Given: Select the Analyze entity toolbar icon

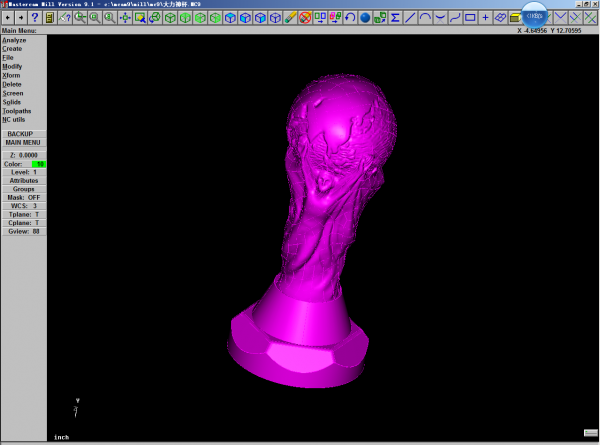Looking at the screenshot, I should coord(65,18).
